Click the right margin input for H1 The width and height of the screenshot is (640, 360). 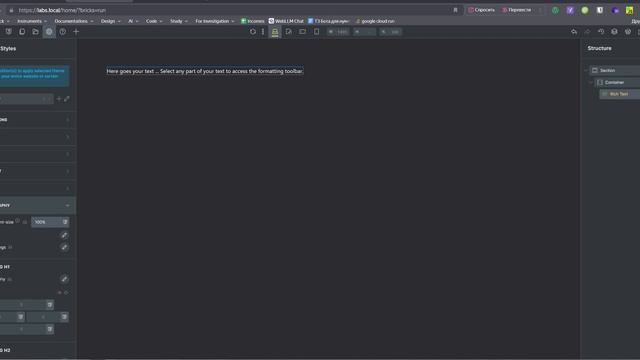tap(43, 317)
